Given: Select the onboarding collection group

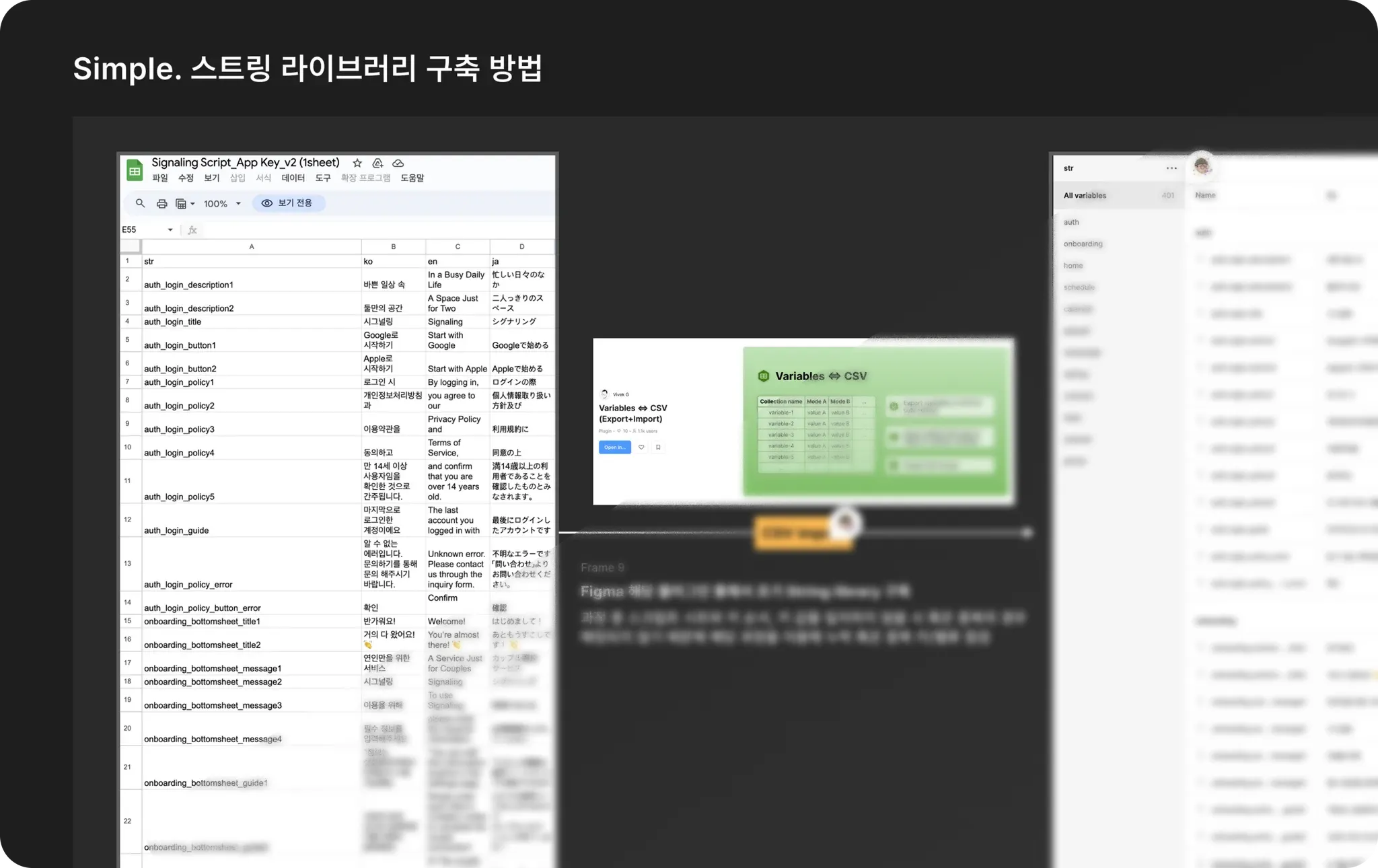Looking at the screenshot, I should (1083, 244).
